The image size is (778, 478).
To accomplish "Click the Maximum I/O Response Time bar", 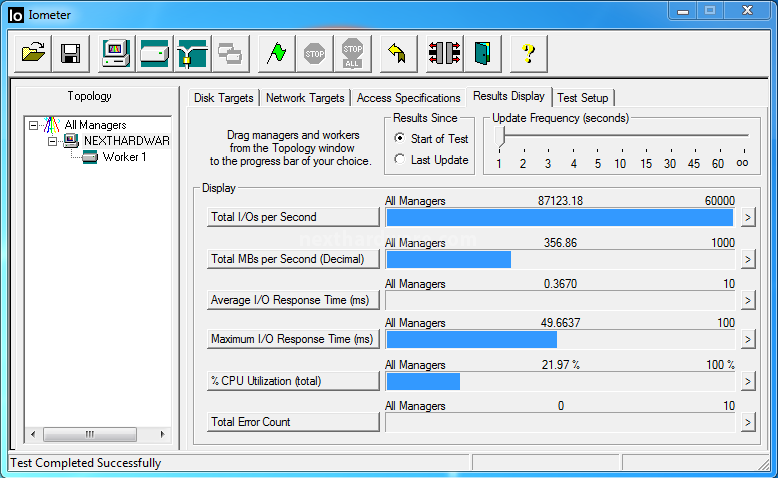I will pos(560,340).
